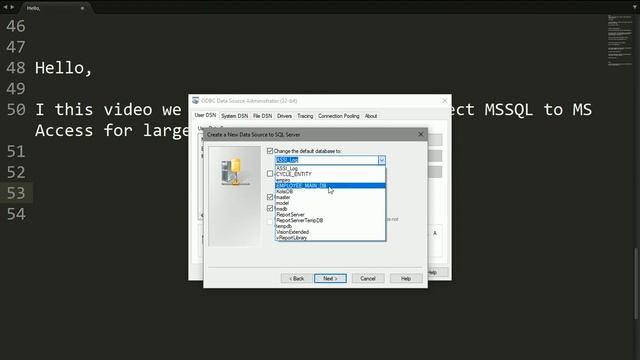The width and height of the screenshot is (640, 360).
Task: Click the ODBC Administrator title bar icon
Action: pos(196,100)
